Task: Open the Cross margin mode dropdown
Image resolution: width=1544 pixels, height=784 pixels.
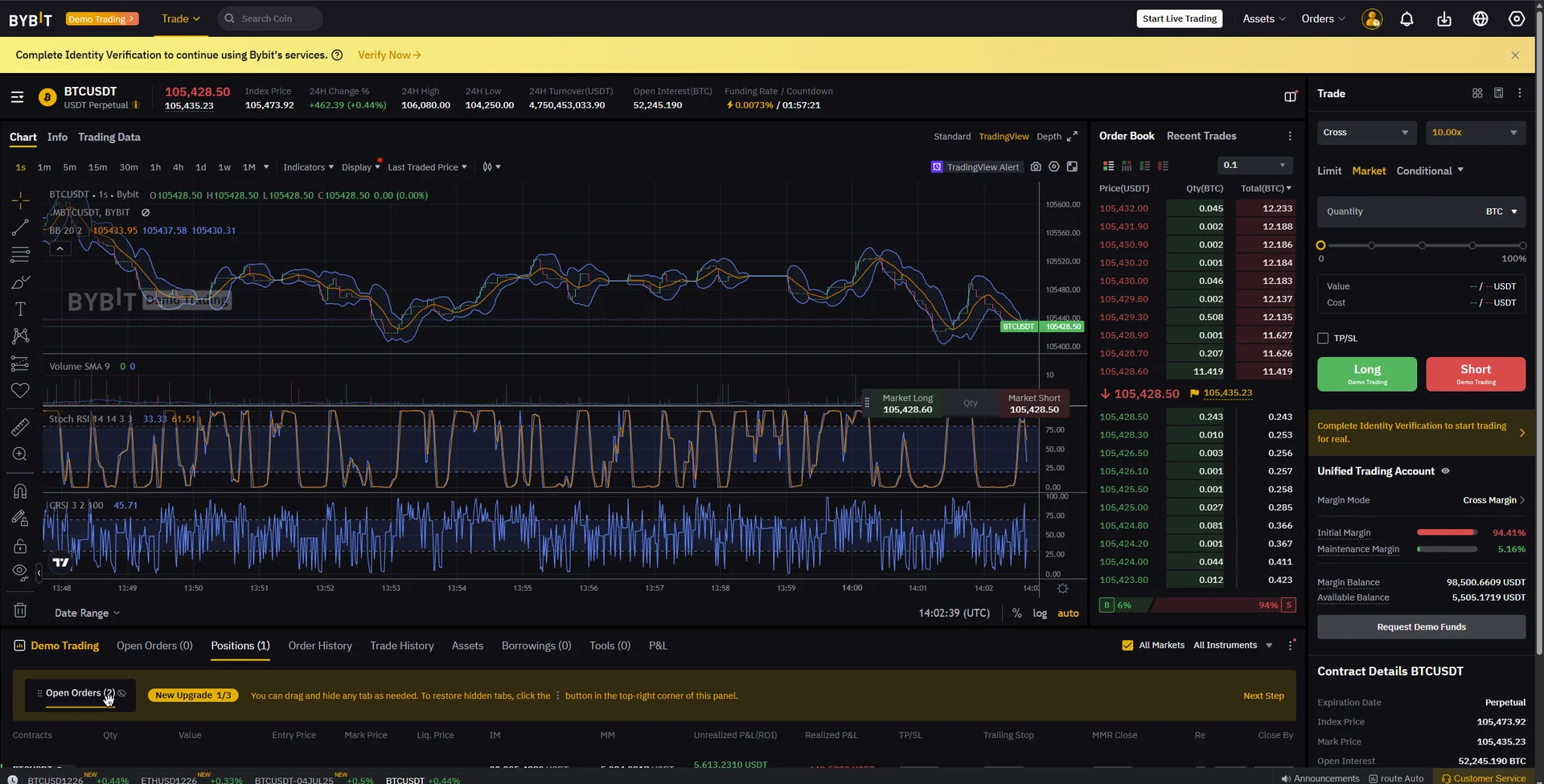Action: click(1365, 133)
